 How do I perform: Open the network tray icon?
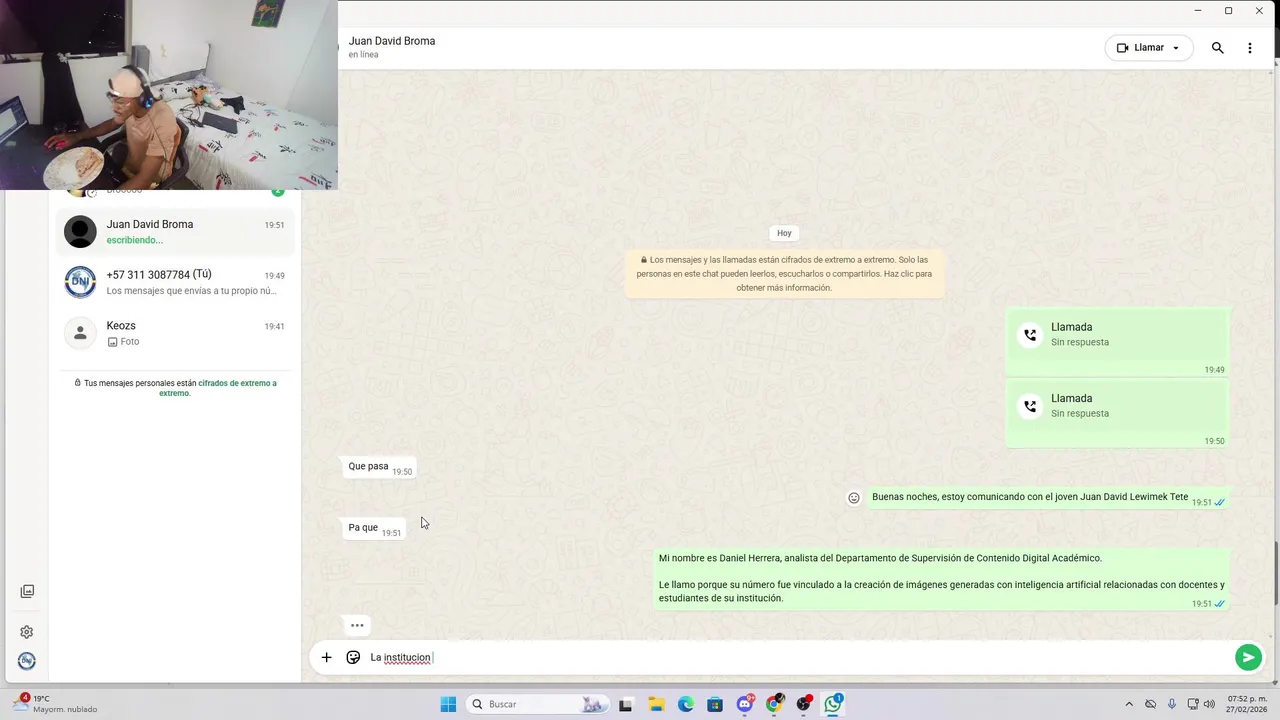[1192, 704]
